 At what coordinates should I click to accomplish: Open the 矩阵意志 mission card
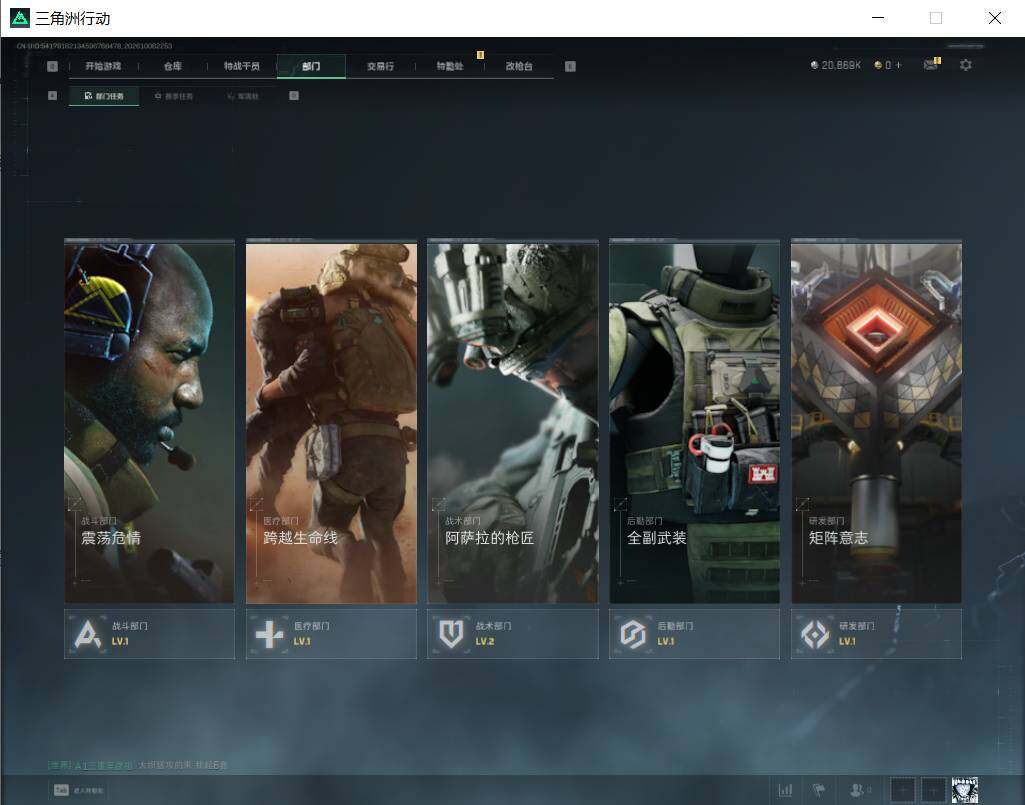pos(876,422)
